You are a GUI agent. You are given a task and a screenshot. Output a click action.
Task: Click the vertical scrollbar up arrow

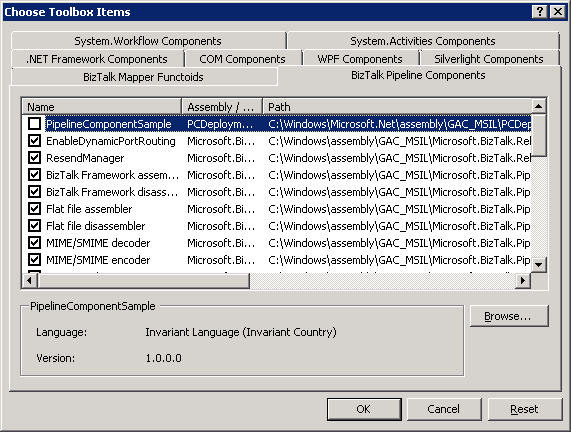539,106
